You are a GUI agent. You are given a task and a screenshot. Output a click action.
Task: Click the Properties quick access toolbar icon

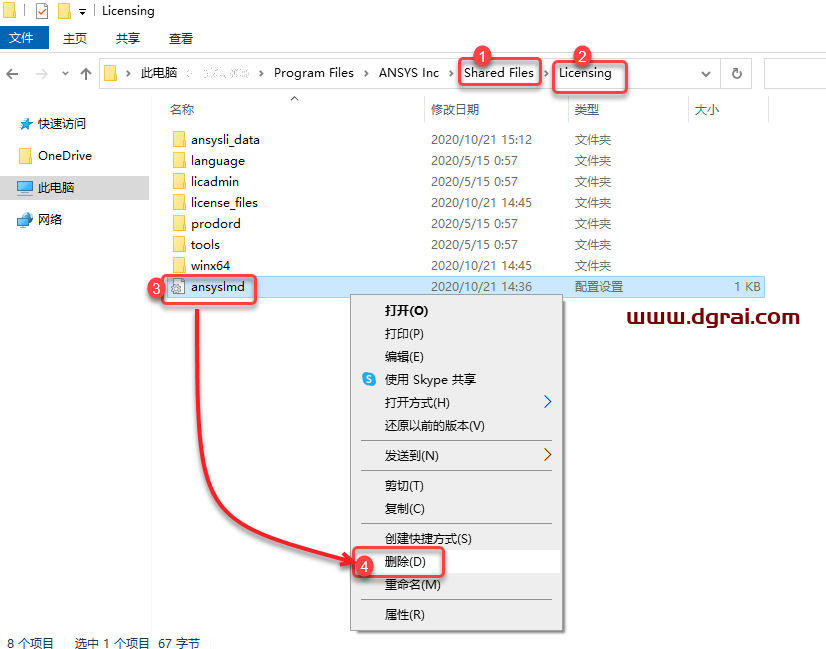[42, 11]
